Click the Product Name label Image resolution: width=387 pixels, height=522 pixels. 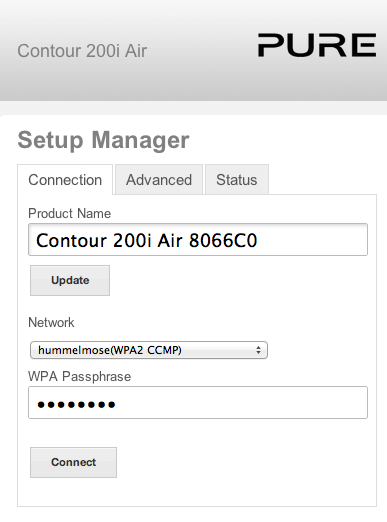click(x=69, y=213)
